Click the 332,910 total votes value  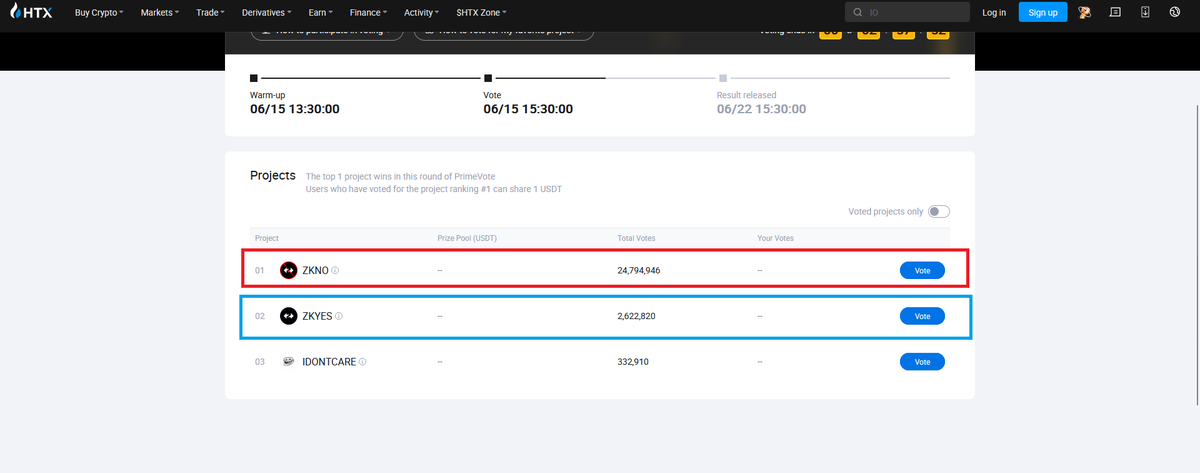tap(633, 362)
